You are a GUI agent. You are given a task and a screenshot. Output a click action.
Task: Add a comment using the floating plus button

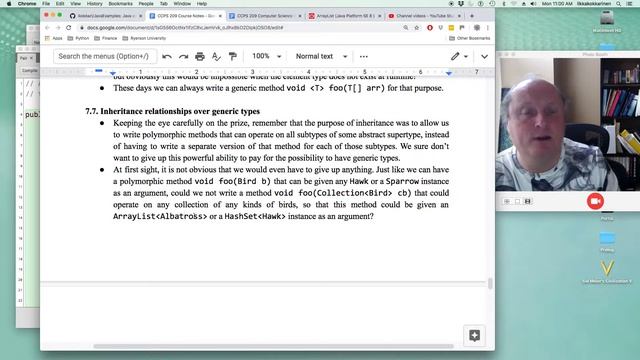(x=474, y=336)
